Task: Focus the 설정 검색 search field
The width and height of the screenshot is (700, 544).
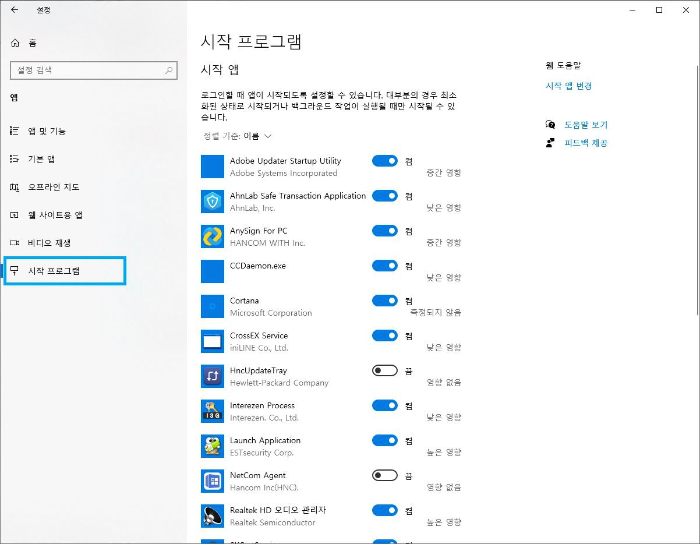Action: click(x=94, y=70)
